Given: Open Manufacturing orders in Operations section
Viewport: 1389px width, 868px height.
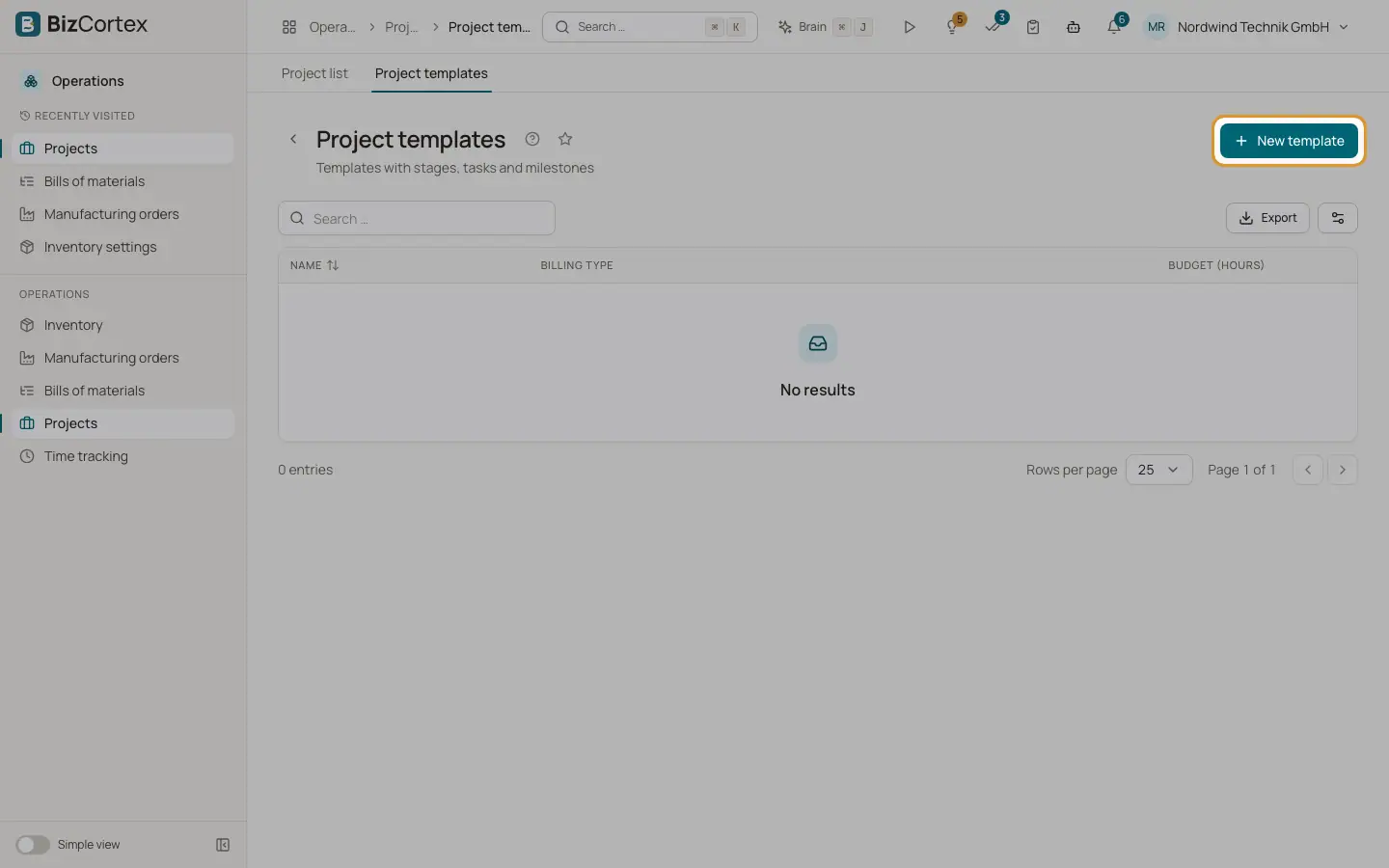Looking at the screenshot, I should (x=123, y=358).
